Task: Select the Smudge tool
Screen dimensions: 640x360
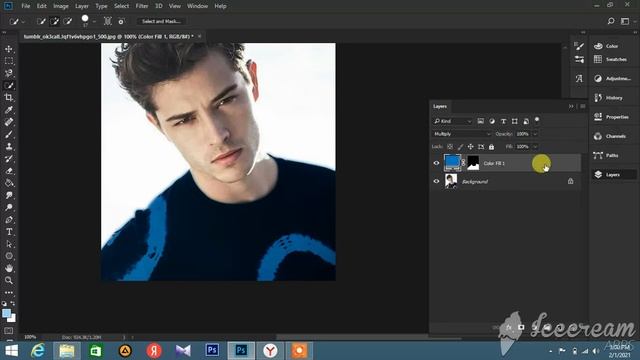Action: (9, 196)
